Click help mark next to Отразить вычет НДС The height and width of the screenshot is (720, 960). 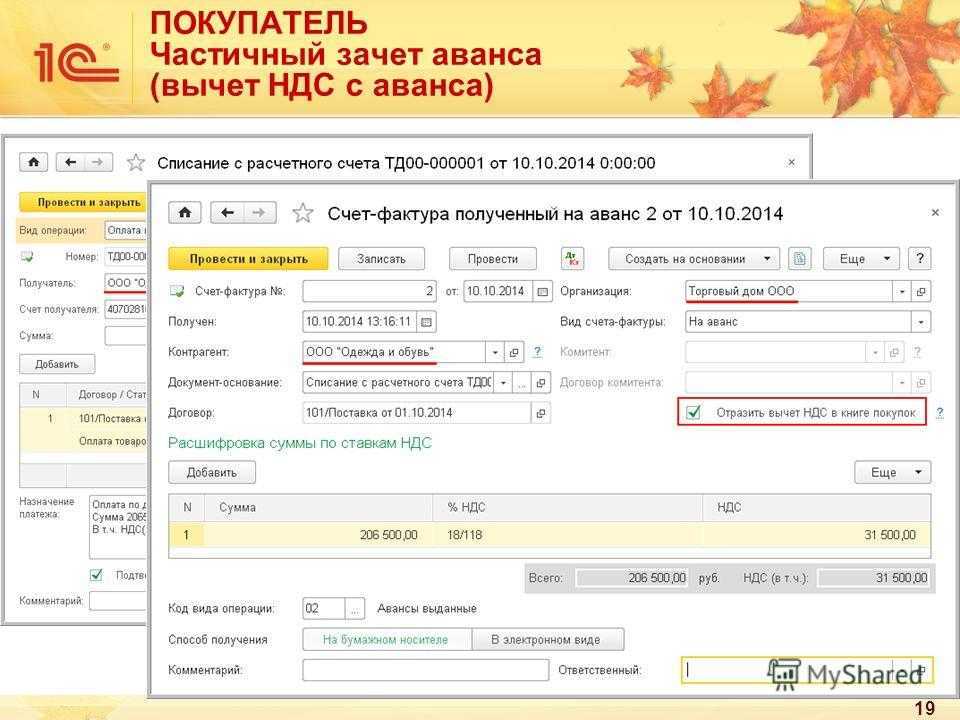click(x=940, y=413)
